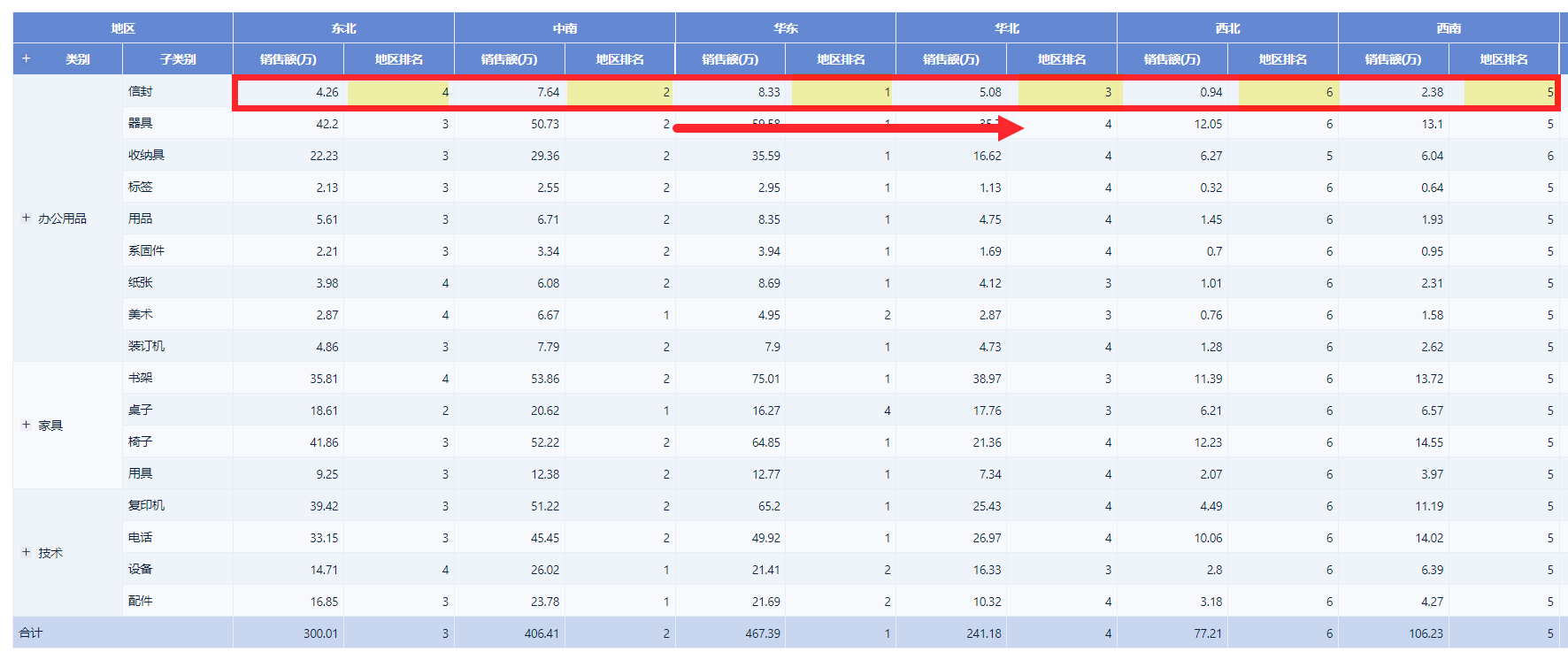Select the 器具 subcategory row label
Image resolution: width=1568 pixels, height=652 pixels.
click(x=141, y=123)
